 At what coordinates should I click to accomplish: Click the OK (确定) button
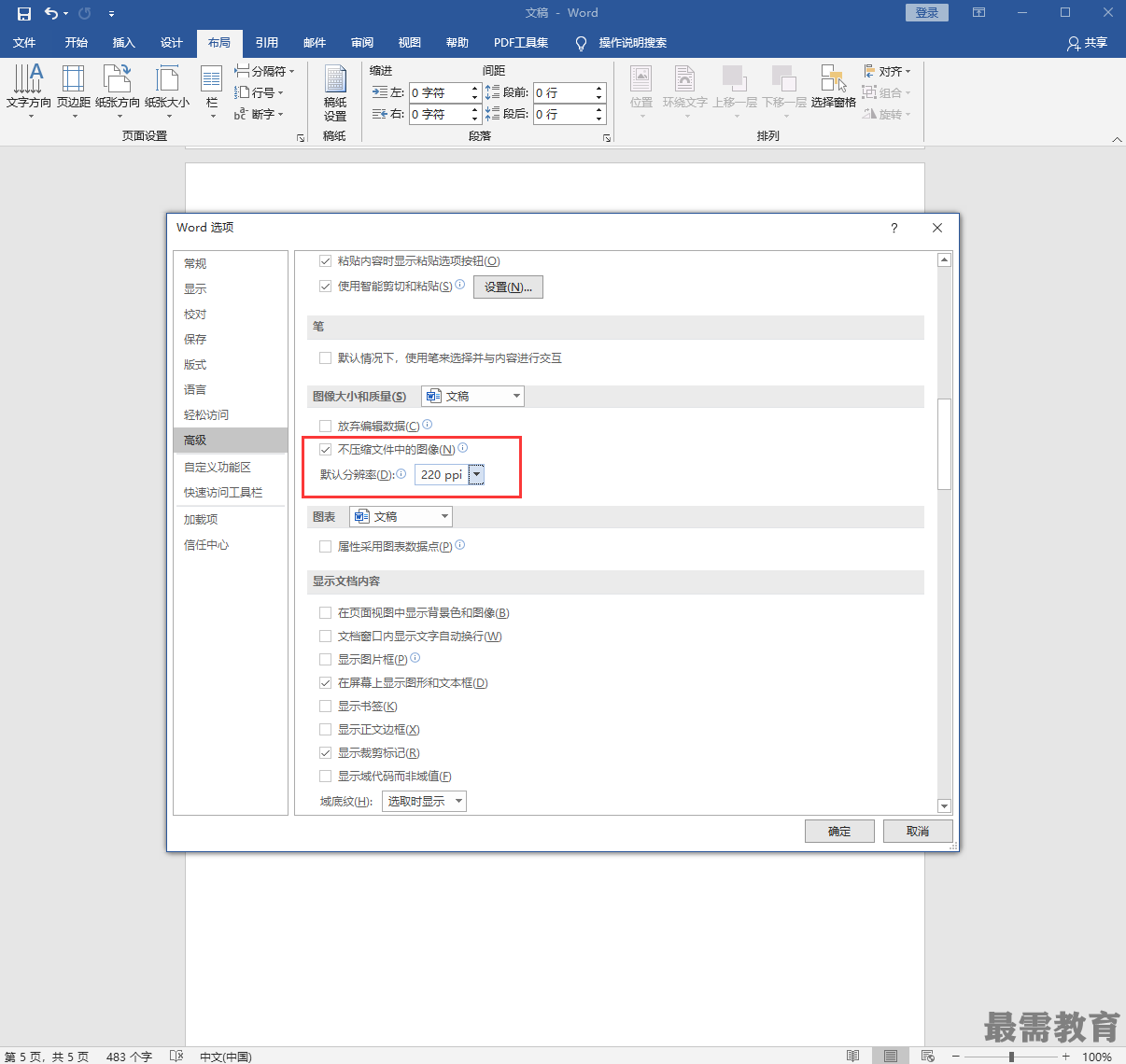click(x=839, y=831)
